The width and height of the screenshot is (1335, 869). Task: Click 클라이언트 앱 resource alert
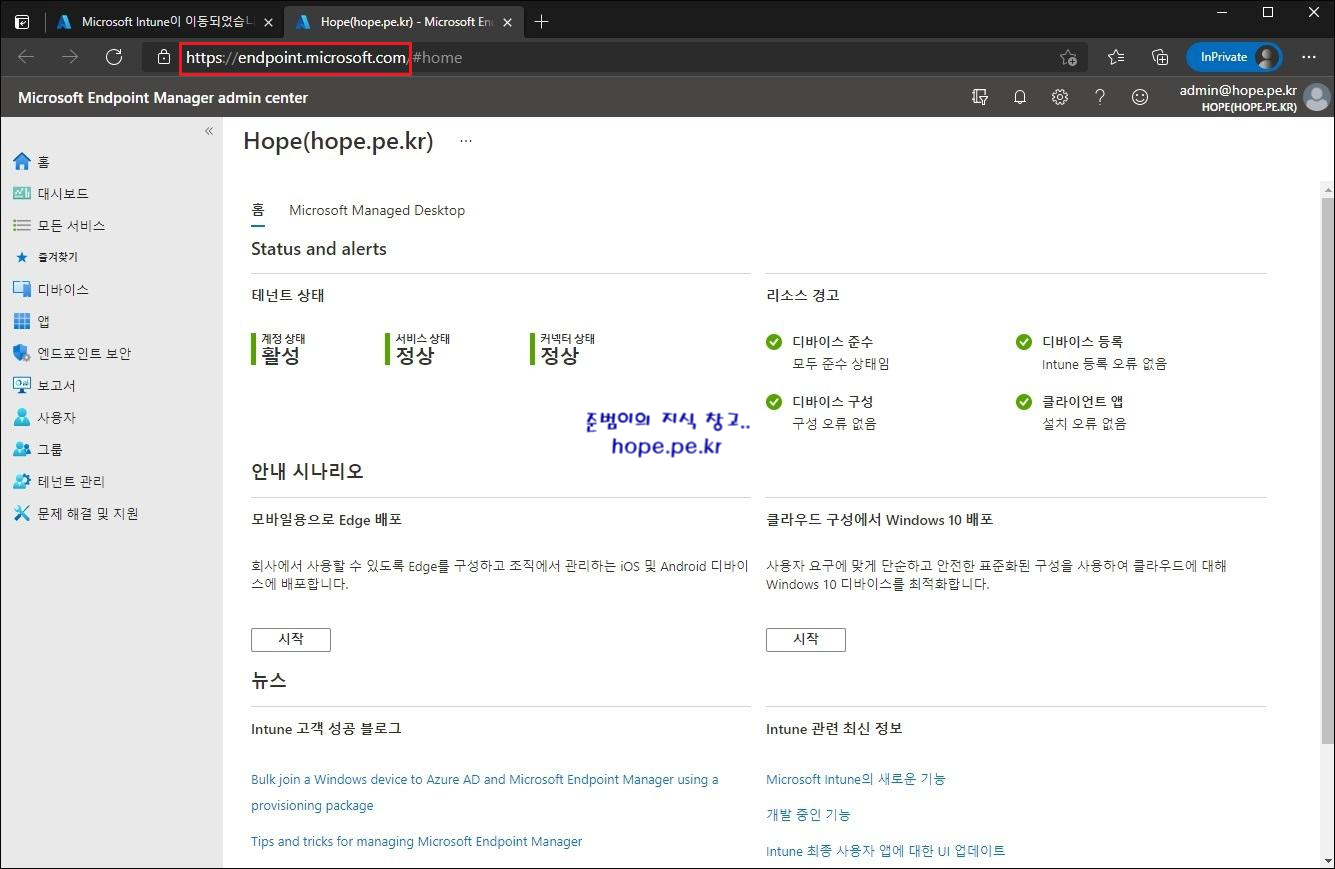1072,412
